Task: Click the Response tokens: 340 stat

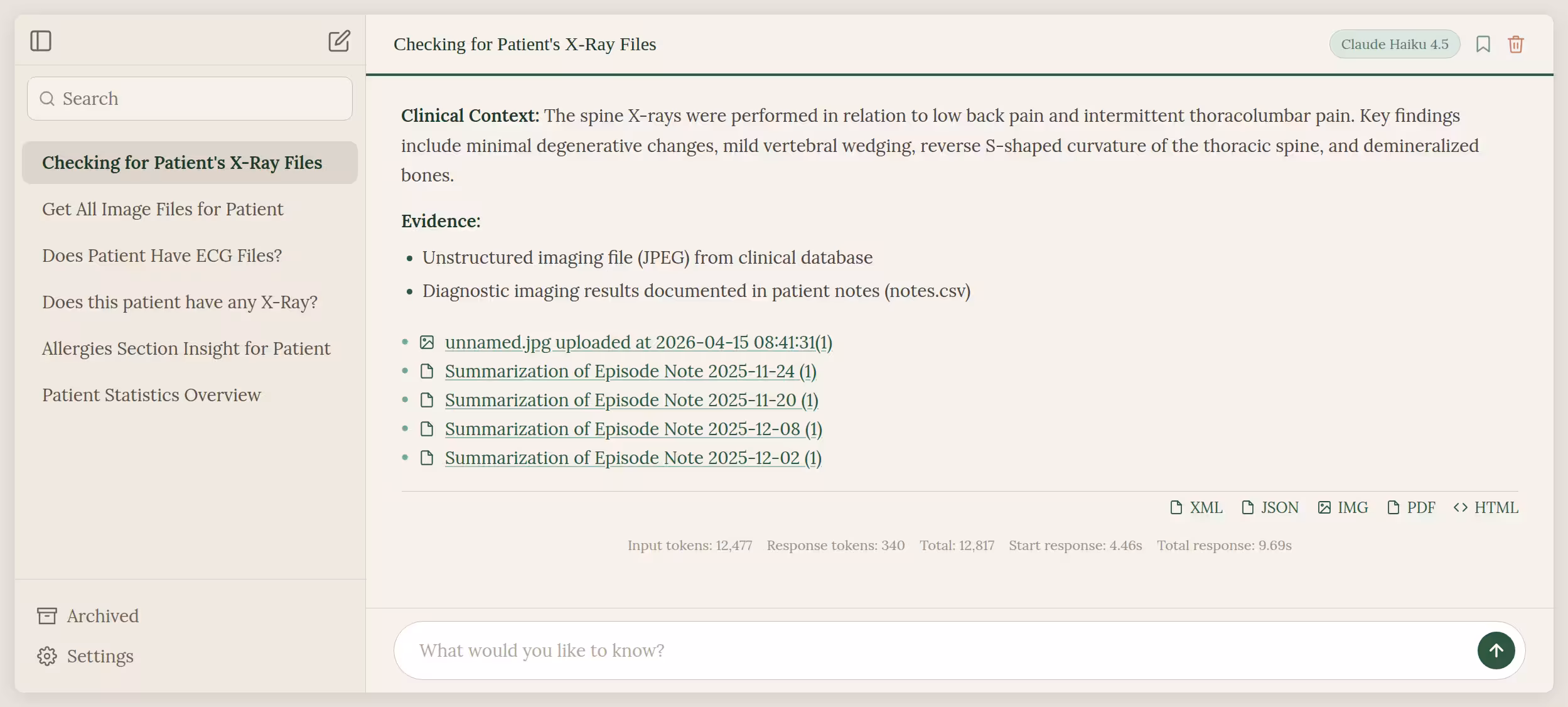Action: [835, 545]
